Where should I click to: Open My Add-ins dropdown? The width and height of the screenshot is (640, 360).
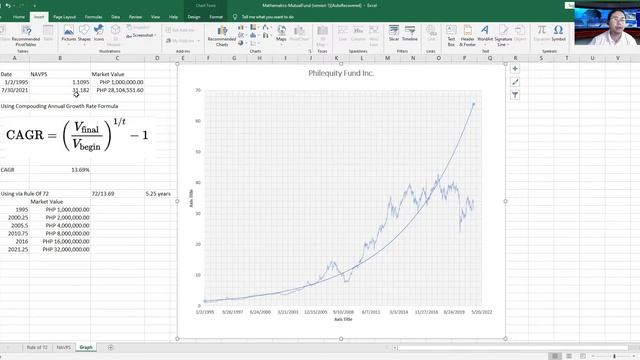click(x=182, y=41)
